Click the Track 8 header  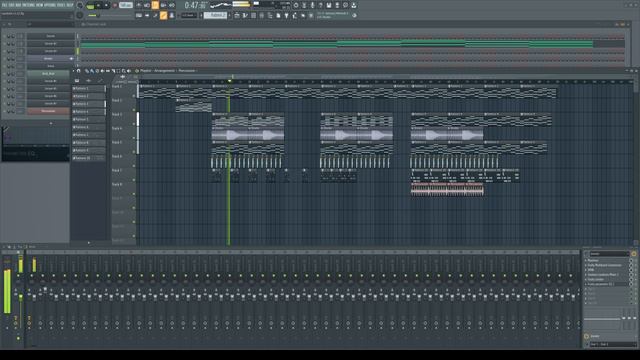point(123,188)
